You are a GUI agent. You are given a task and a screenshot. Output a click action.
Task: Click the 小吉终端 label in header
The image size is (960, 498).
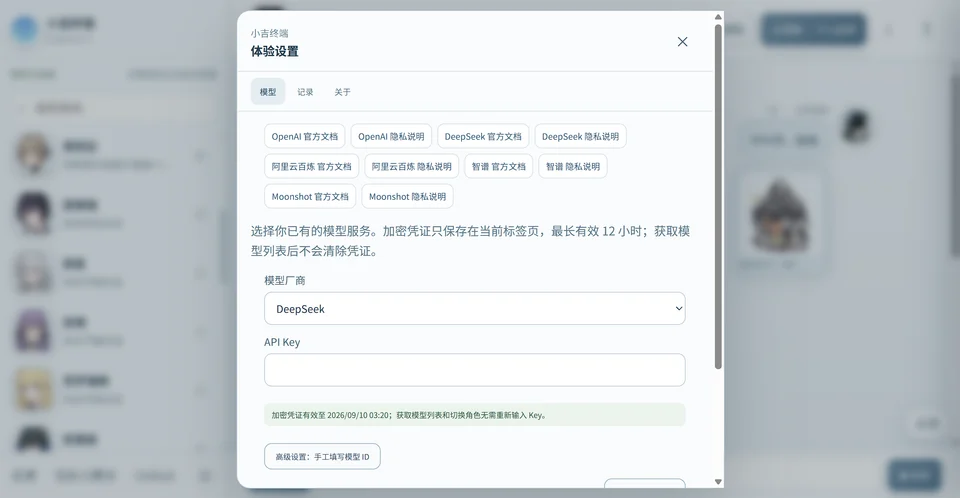tap(269, 33)
